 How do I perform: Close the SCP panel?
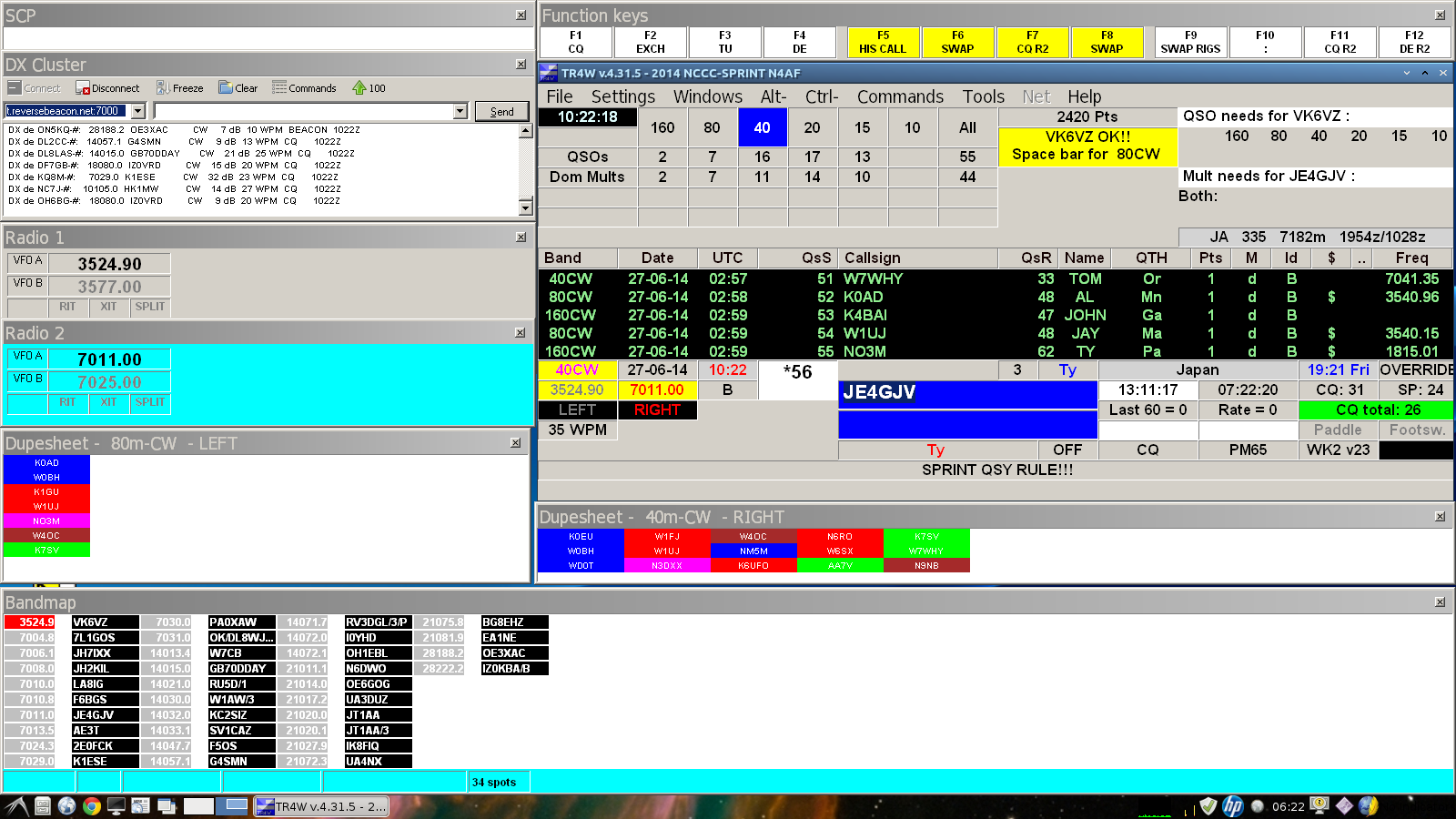coord(521,15)
